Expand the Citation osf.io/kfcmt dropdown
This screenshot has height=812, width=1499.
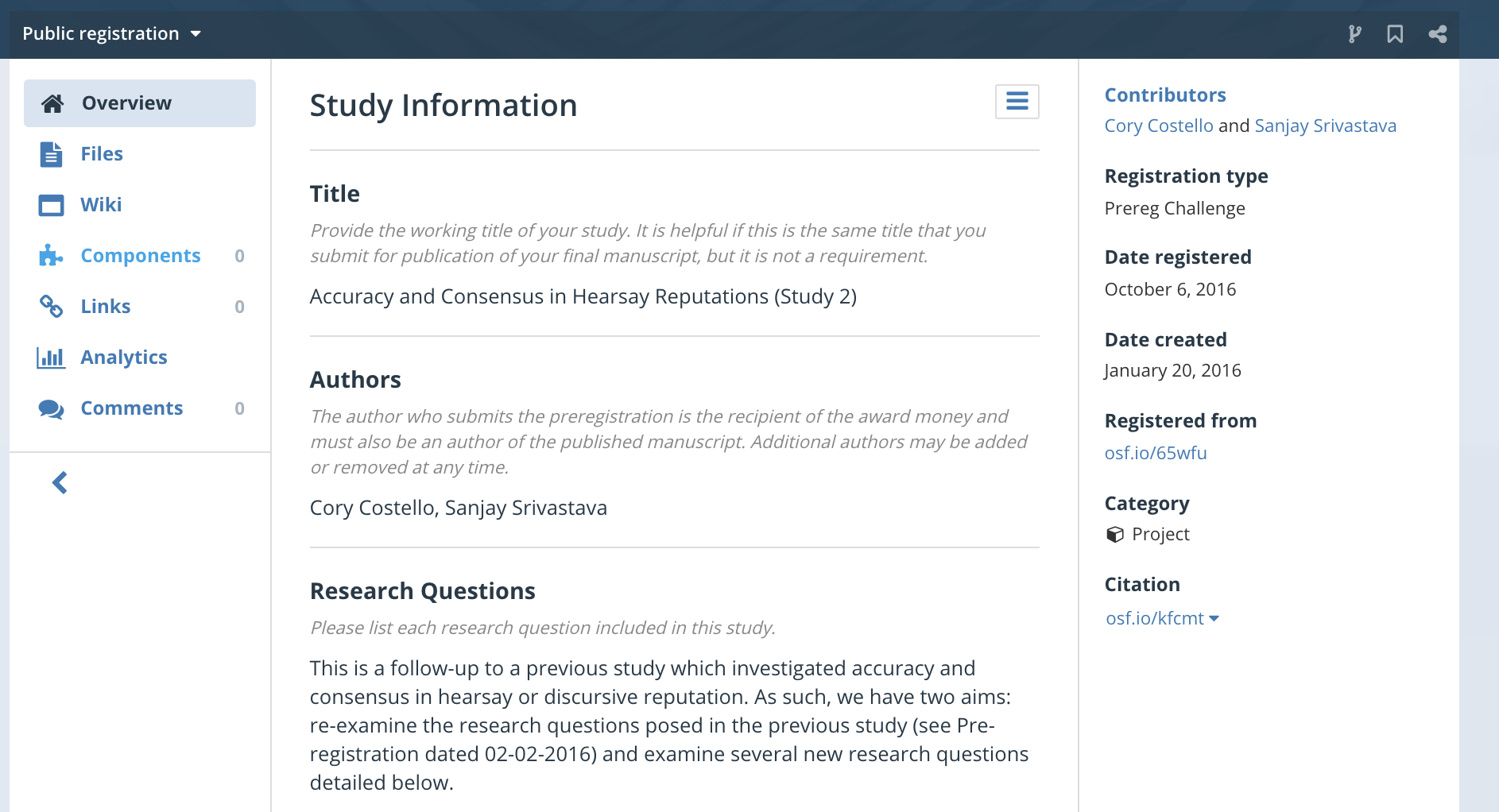[1162, 618]
